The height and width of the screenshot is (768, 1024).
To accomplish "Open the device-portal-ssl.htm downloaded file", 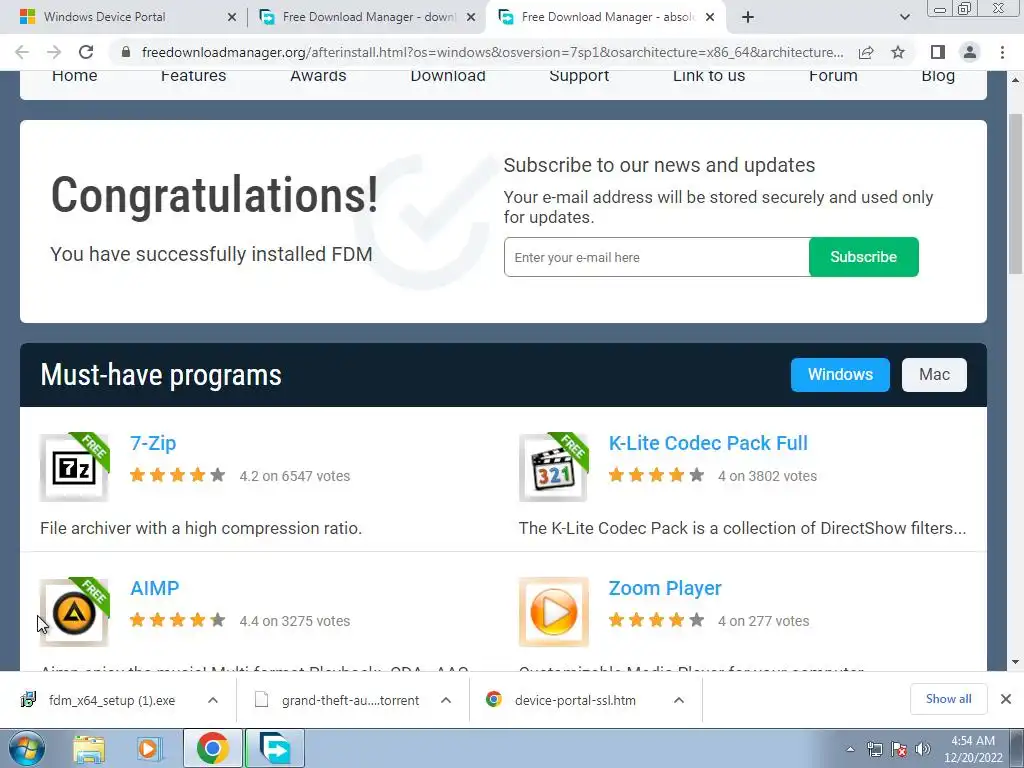I will (x=562, y=700).
